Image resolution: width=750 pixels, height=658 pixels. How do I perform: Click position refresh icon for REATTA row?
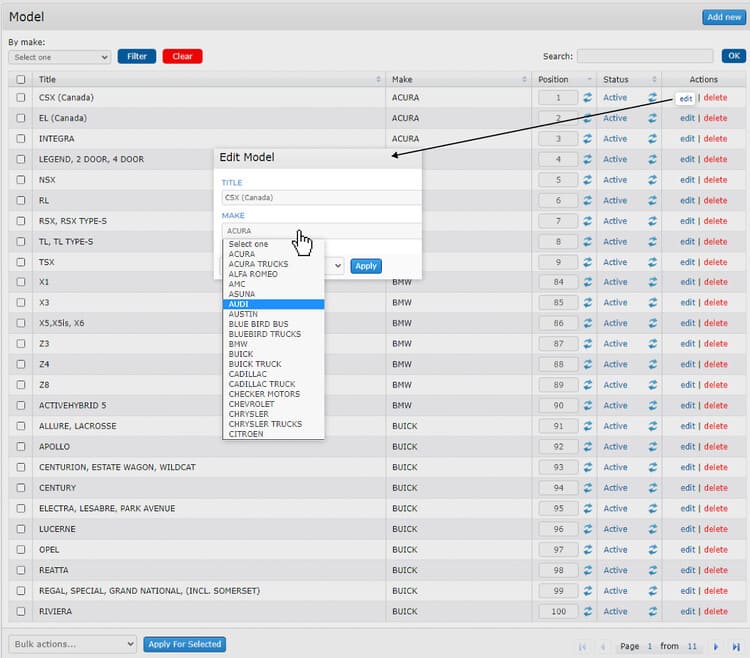[x=587, y=570]
